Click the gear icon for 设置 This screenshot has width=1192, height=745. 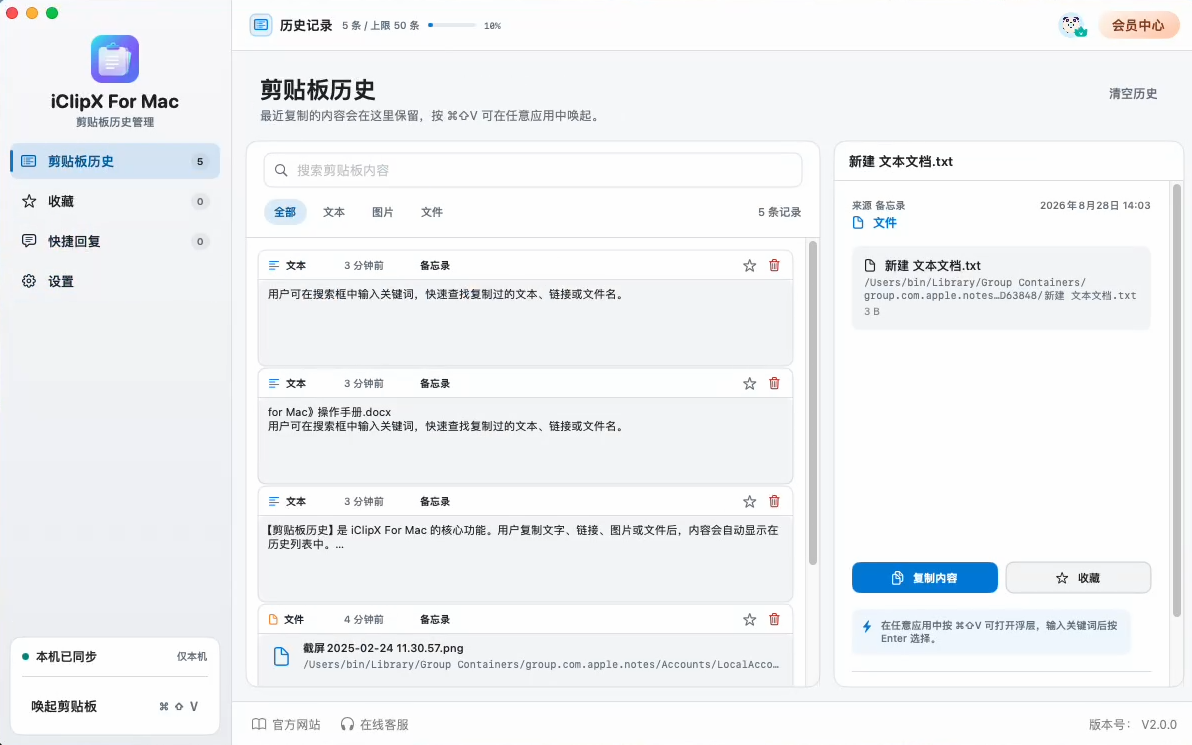[29, 281]
